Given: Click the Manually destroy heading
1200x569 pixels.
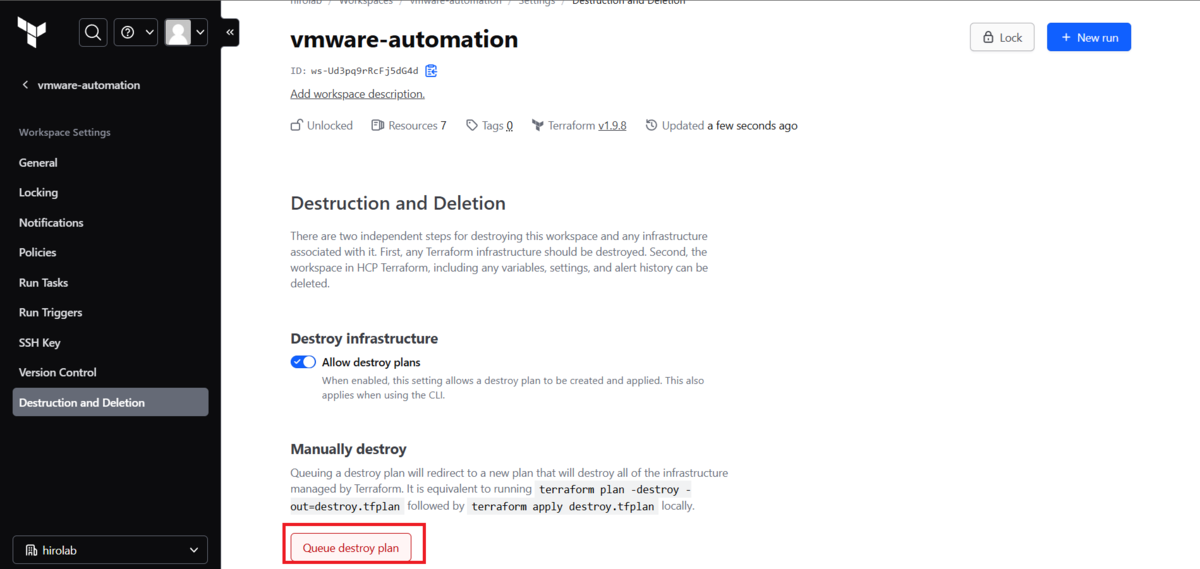Looking at the screenshot, I should click(348, 449).
